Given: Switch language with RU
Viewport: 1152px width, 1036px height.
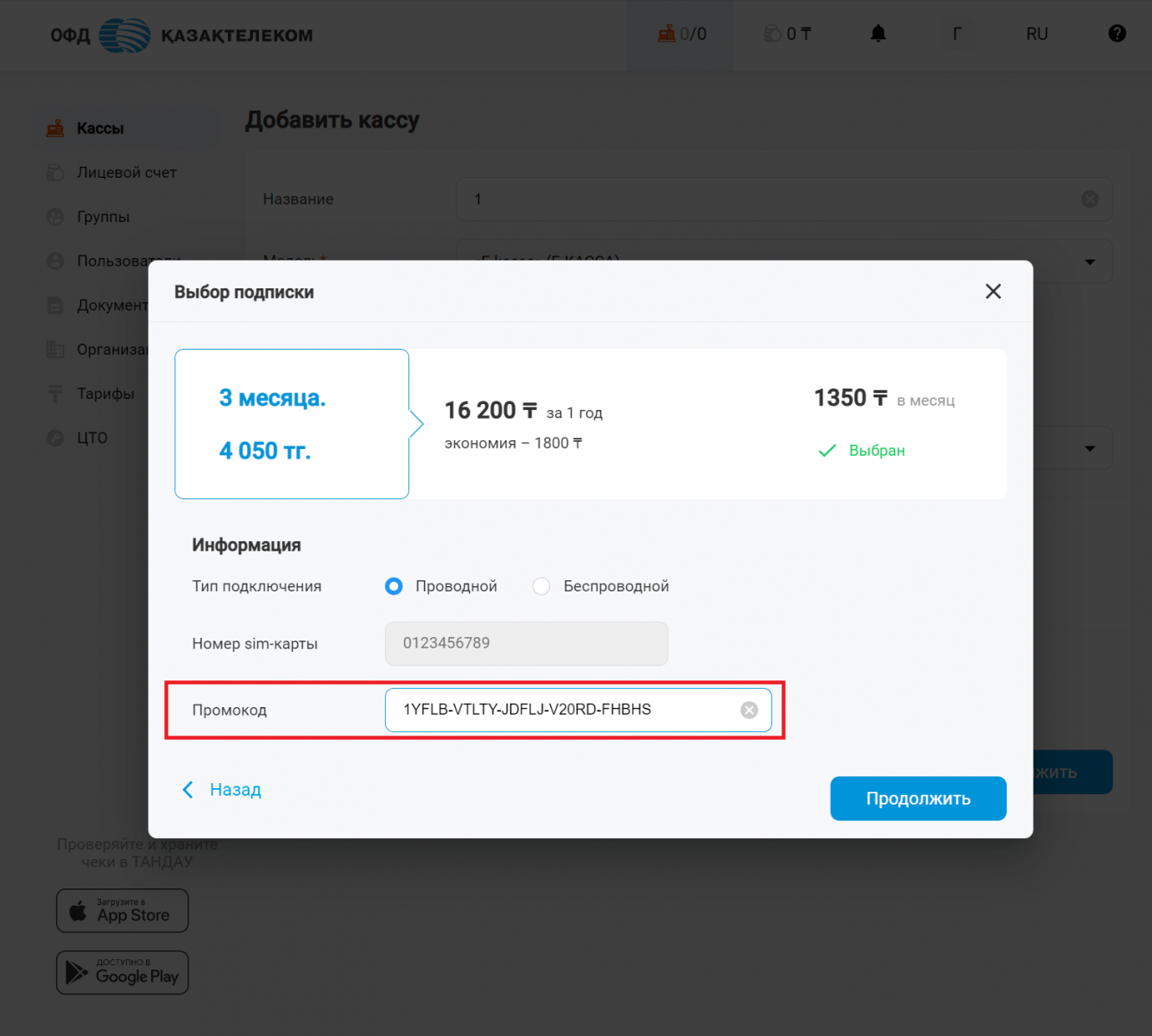Looking at the screenshot, I should coord(1037,34).
